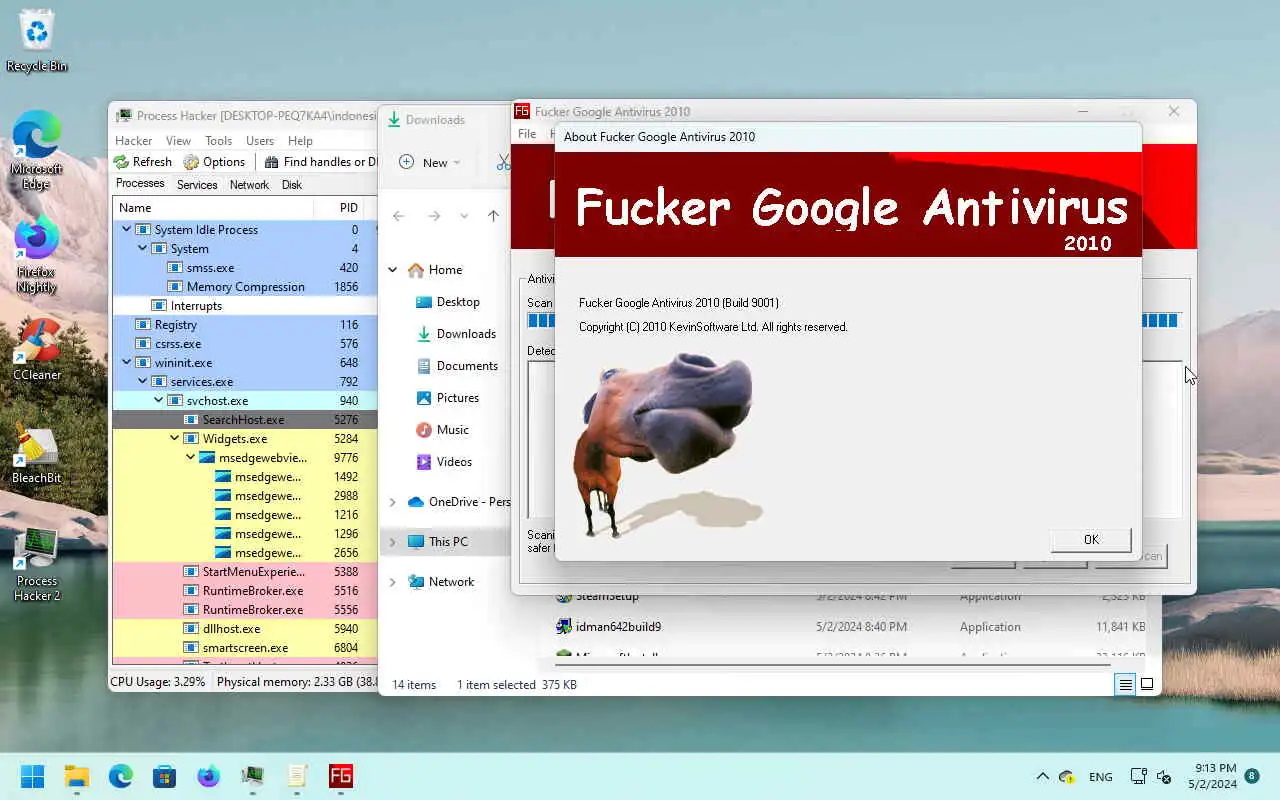Screen dimensions: 1280x800
Task: Select the Interrupts row
Action: click(x=244, y=306)
